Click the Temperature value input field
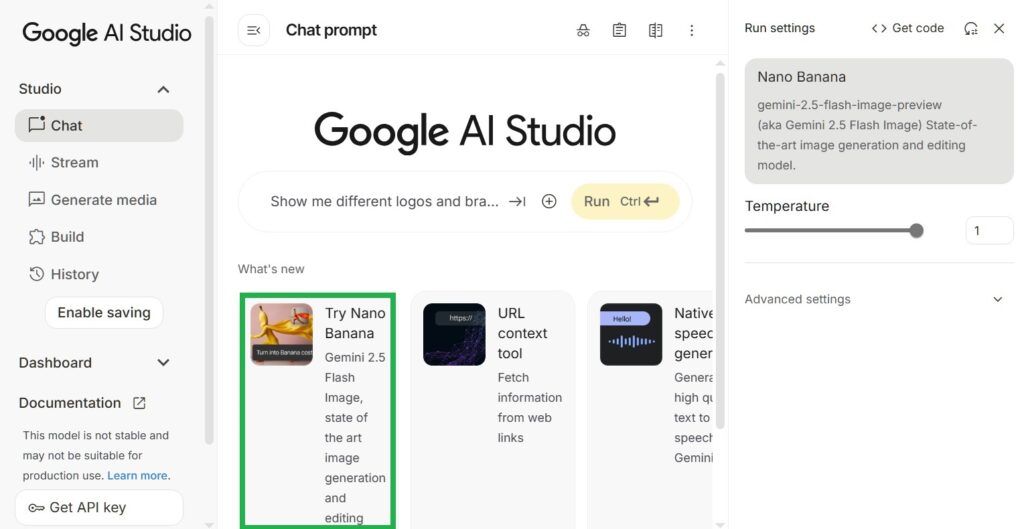Screen dimensions: 1024x529 pos(989,231)
